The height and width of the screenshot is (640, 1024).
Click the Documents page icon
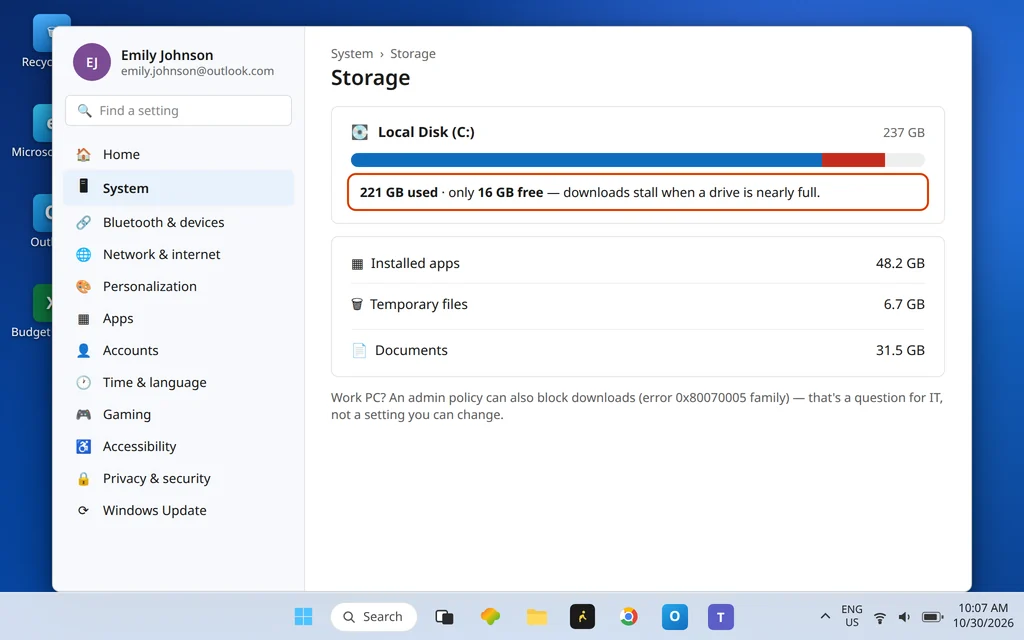pyautogui.click(x=359, y=350)
